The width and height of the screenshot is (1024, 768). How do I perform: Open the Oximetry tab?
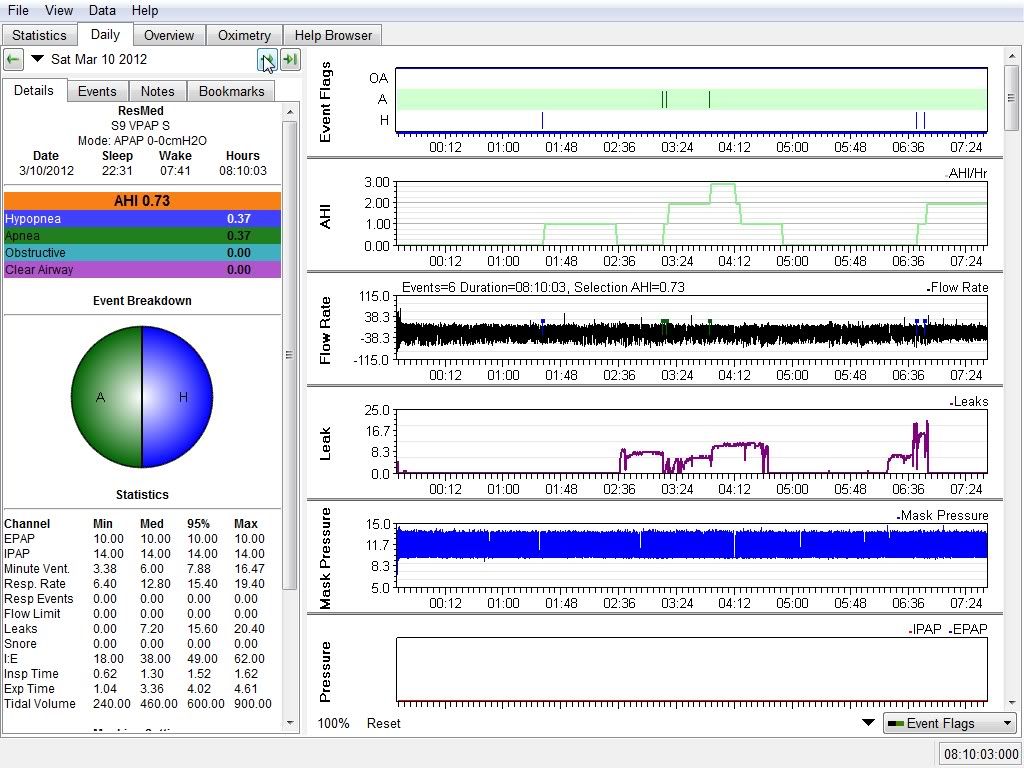click(244, 35)
